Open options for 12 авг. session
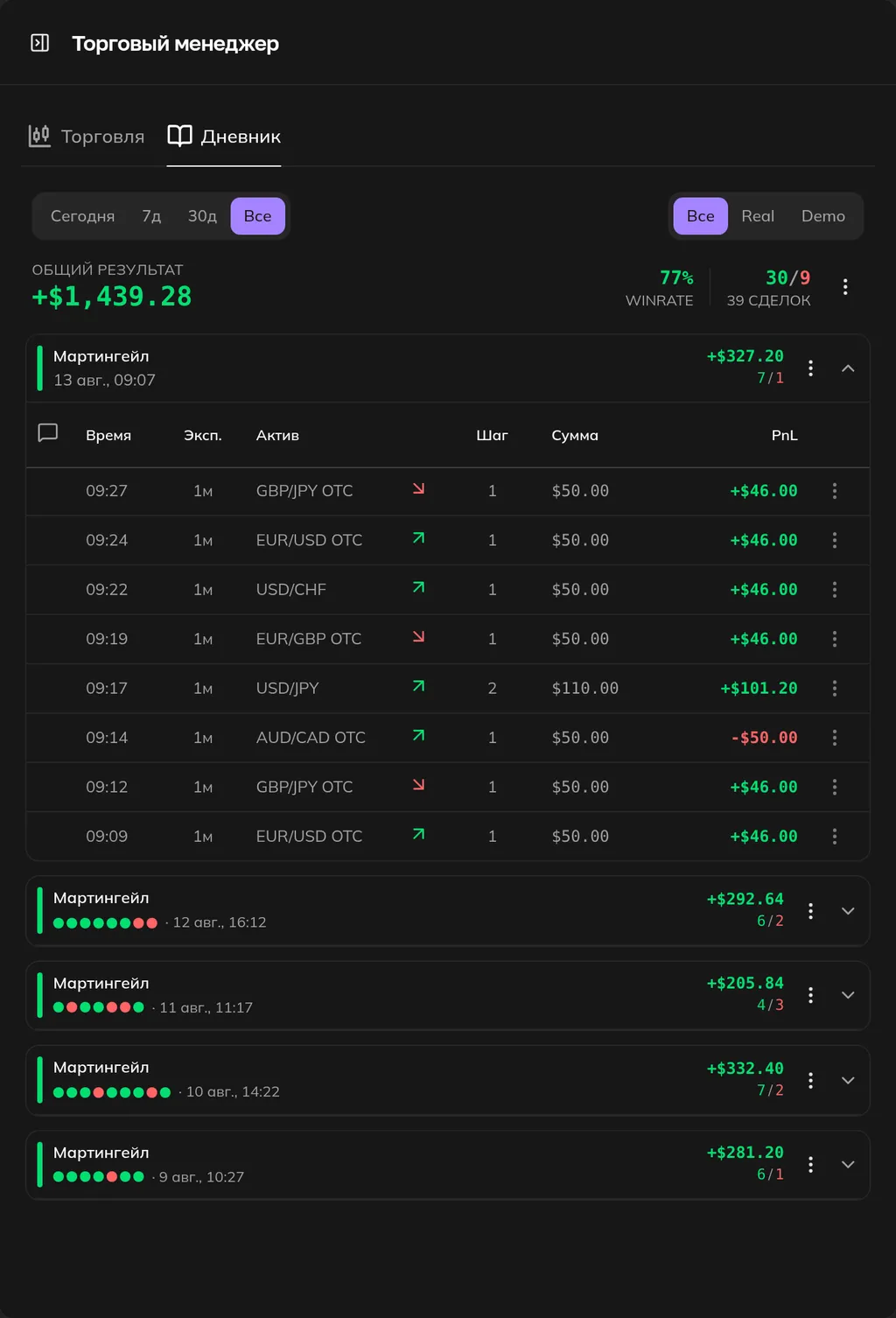This screenshot has height=1318, width=896. [x=811, y=911]
